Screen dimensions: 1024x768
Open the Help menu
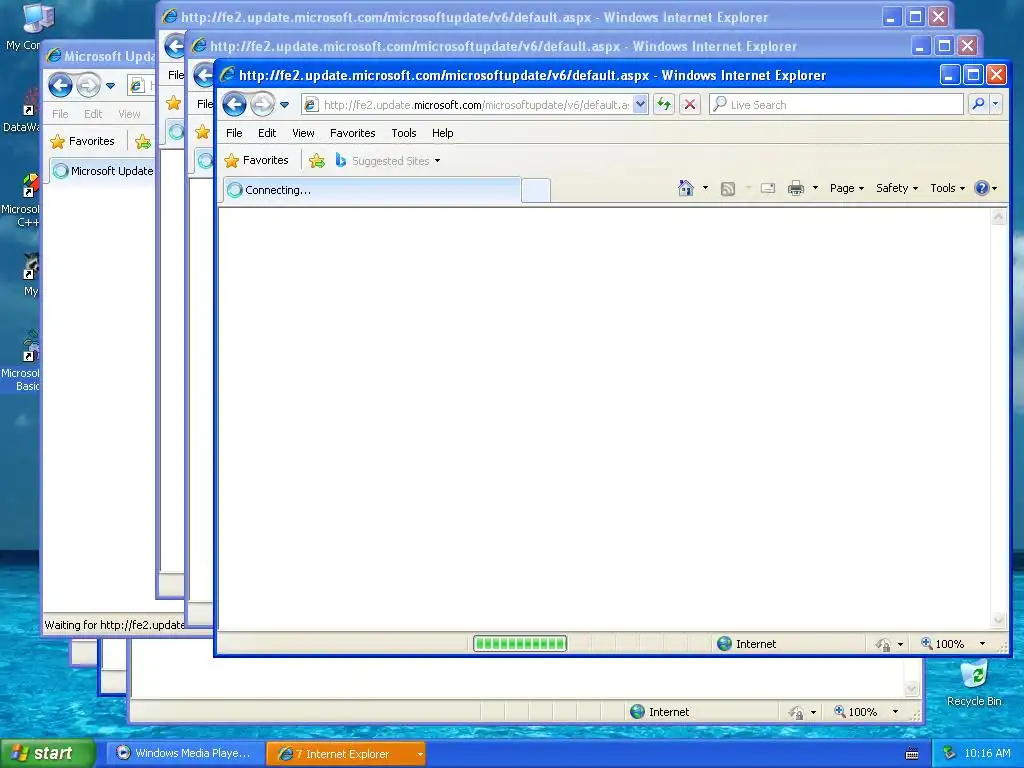[442, 133]
